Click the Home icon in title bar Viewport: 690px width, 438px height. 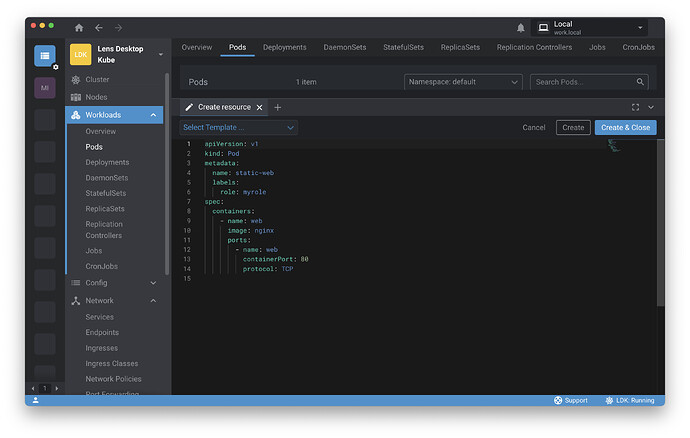[x=79, y=27]
